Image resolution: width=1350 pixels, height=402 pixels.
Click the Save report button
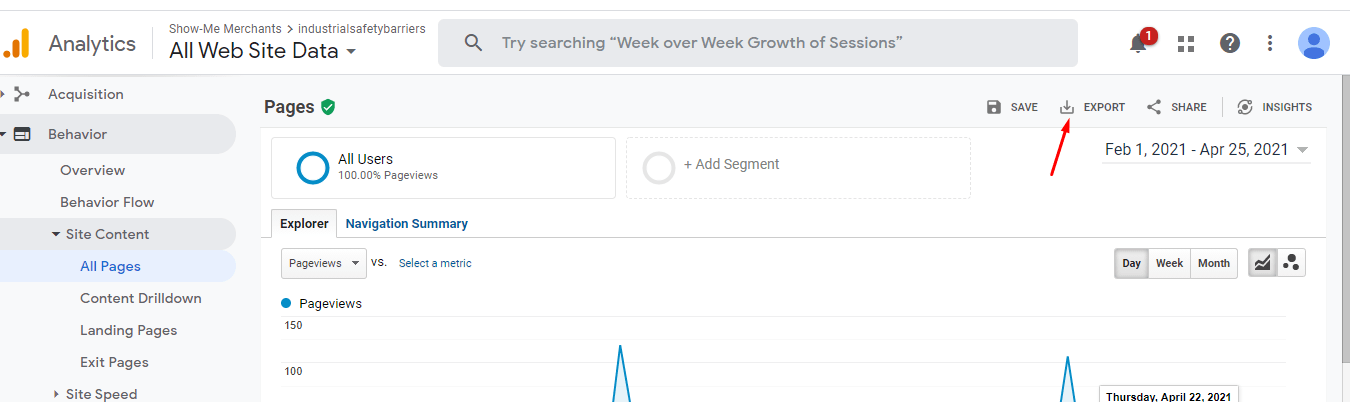point(1012,107)
